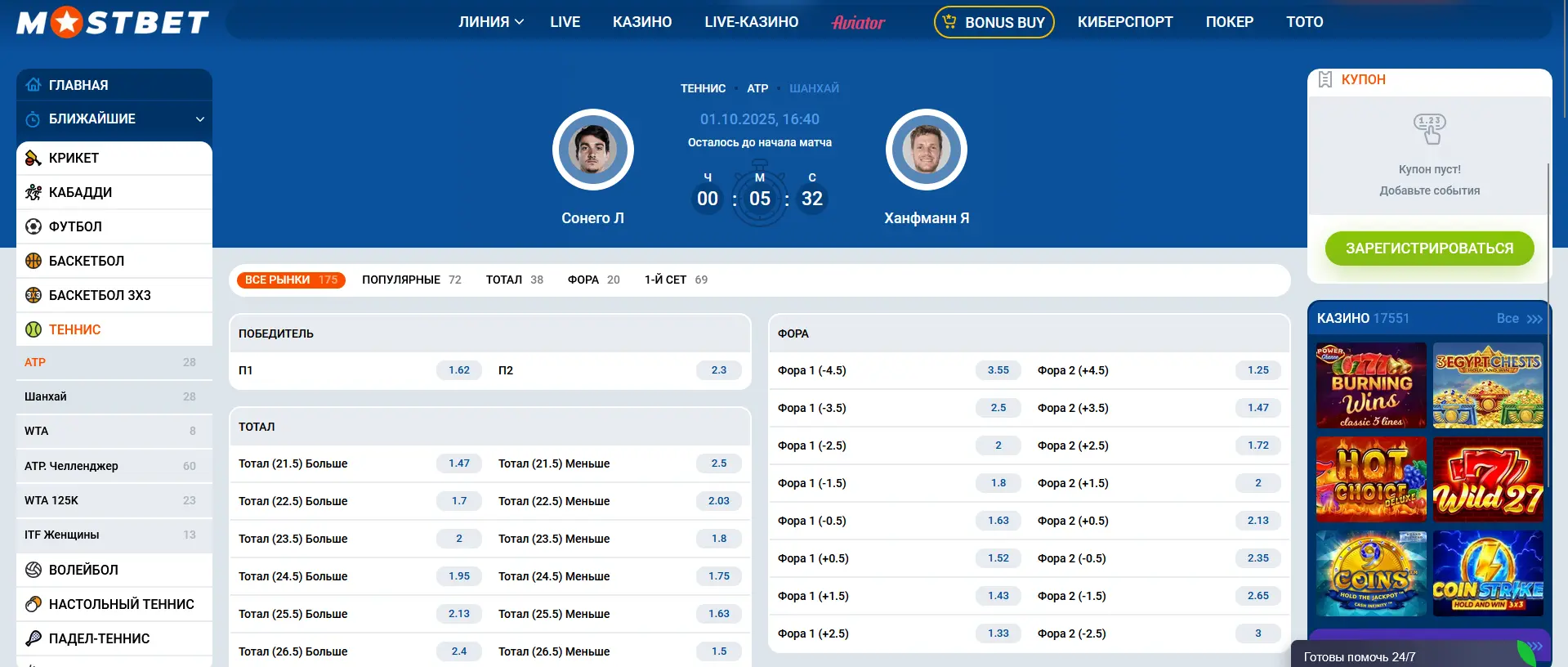Select Фора 1 (-0.5) odds 1.63
This screenshot has width=1568, height=667.
coord(998,521)
